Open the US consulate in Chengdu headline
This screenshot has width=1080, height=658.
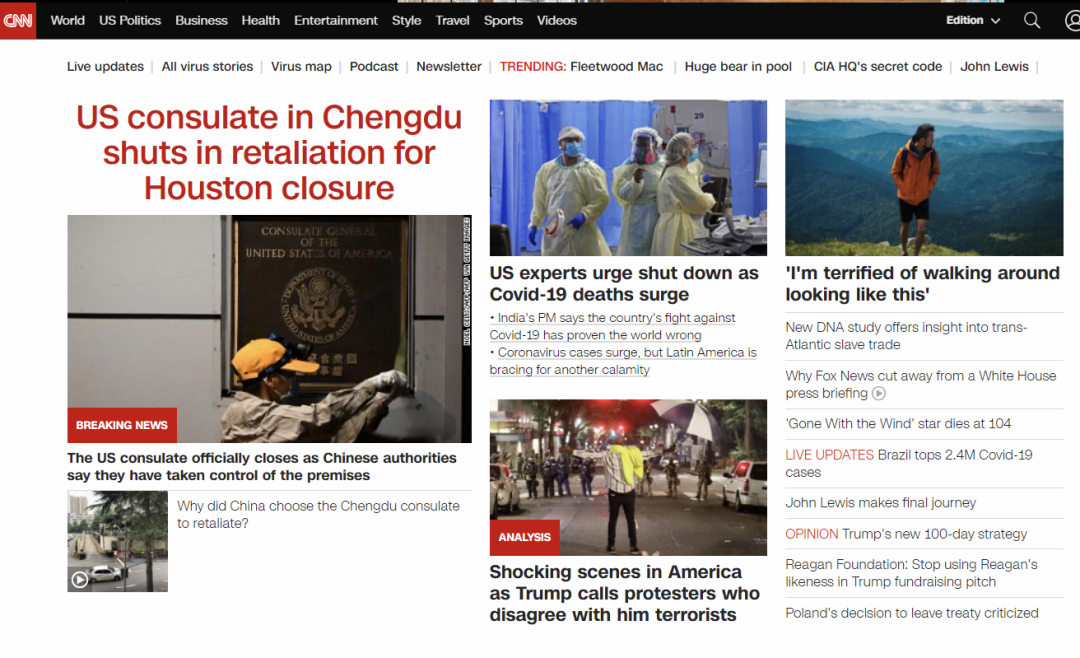click(269, 152)
